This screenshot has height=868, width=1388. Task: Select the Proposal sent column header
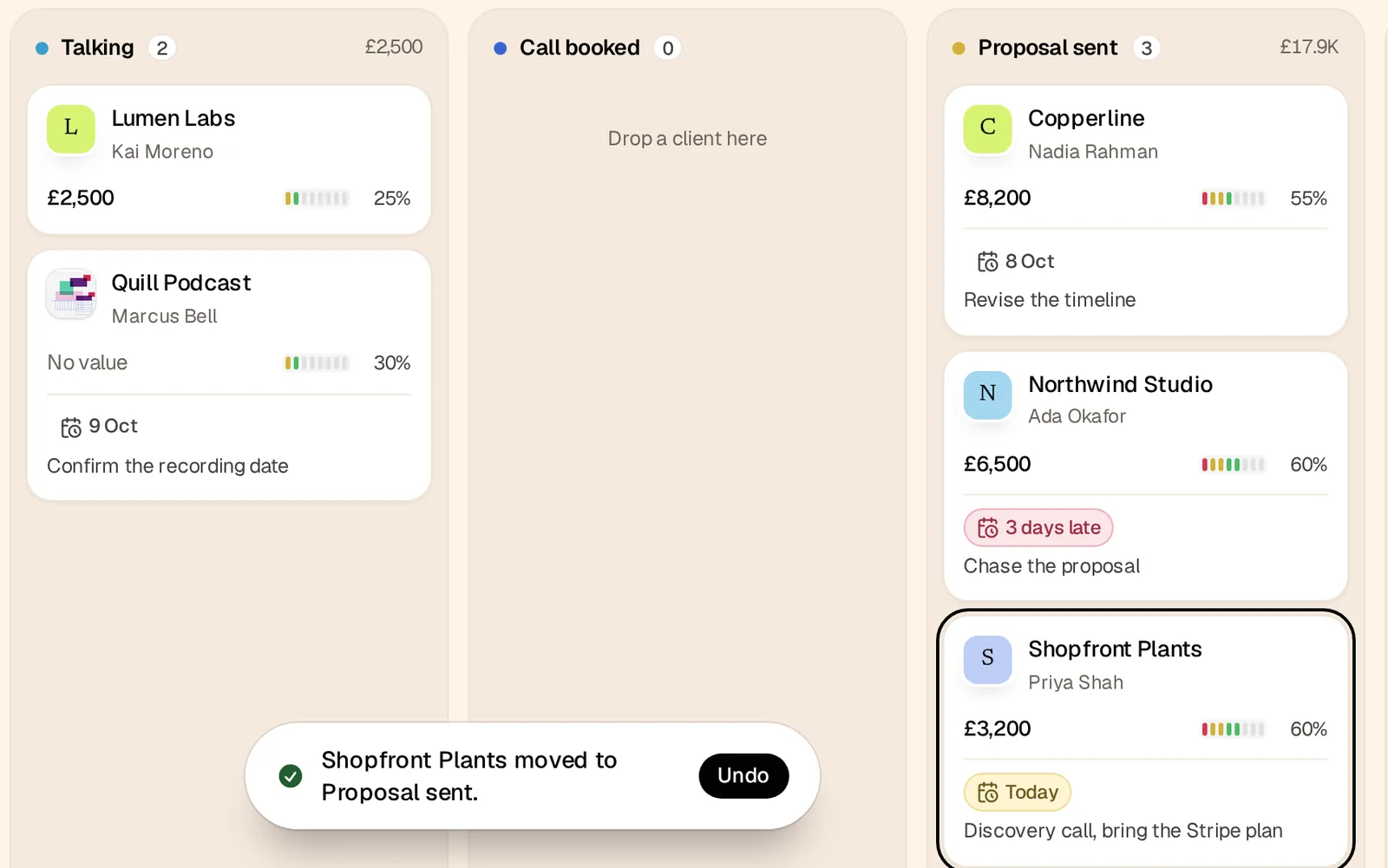1048,48
